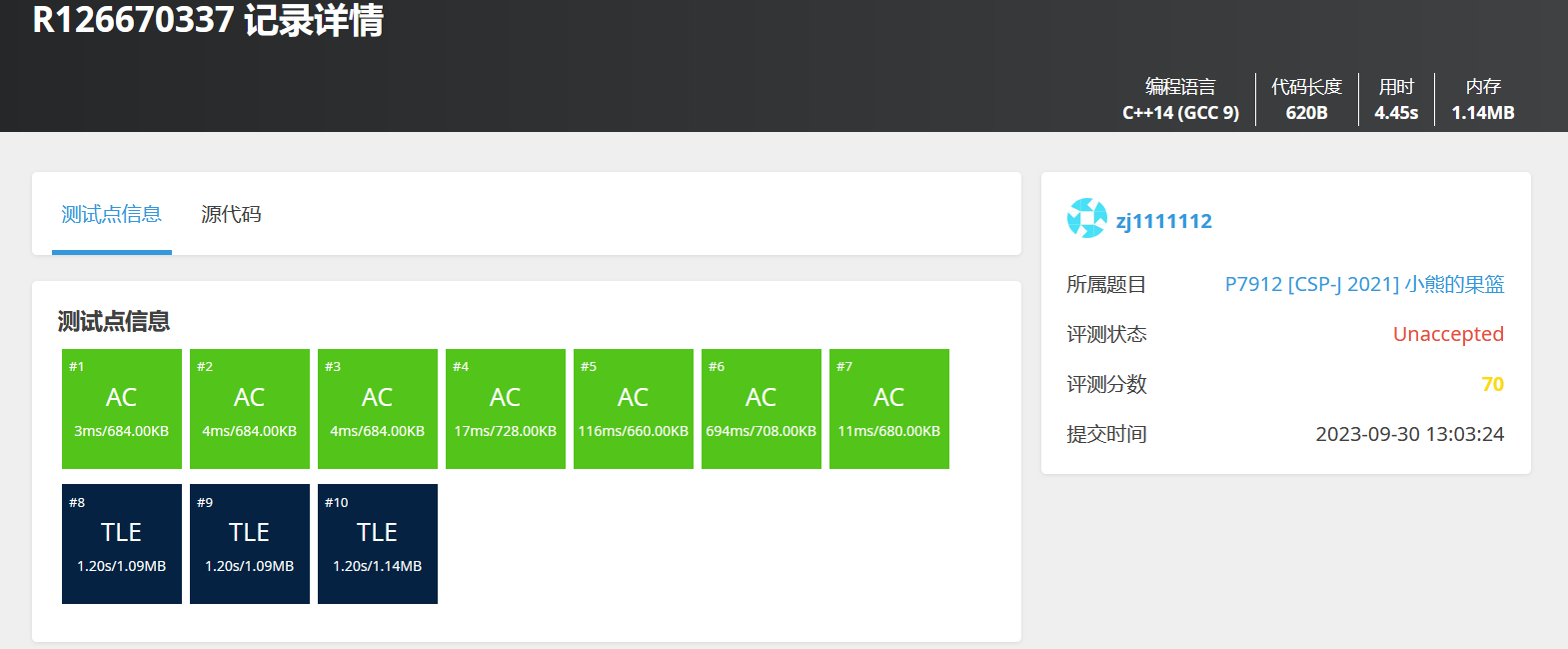
Task: Click the C++14 (GCC 9) language value
Action: pyautogui.click(x=1180, y=113)
